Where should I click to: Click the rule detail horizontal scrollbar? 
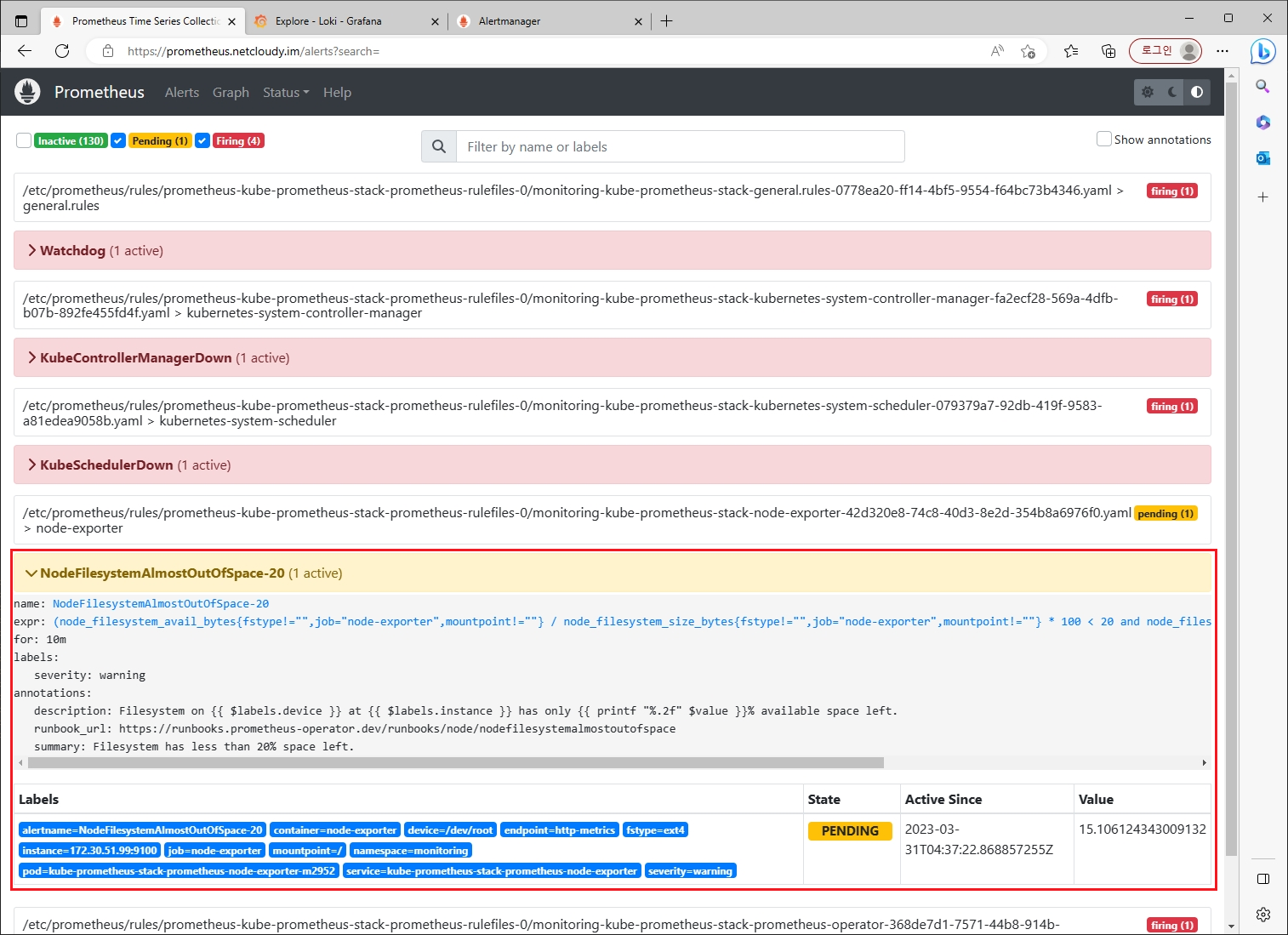click(x=455, y=762)
